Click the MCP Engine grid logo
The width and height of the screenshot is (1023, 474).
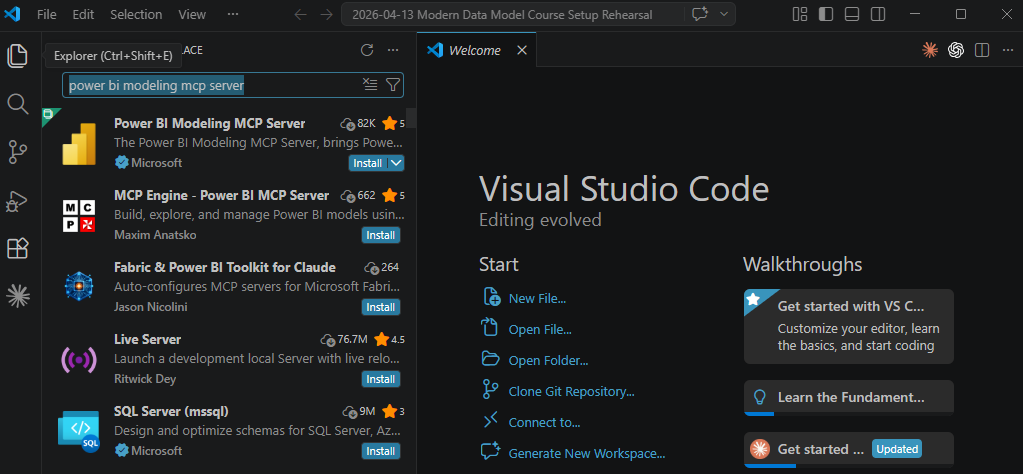coord(79,216)
